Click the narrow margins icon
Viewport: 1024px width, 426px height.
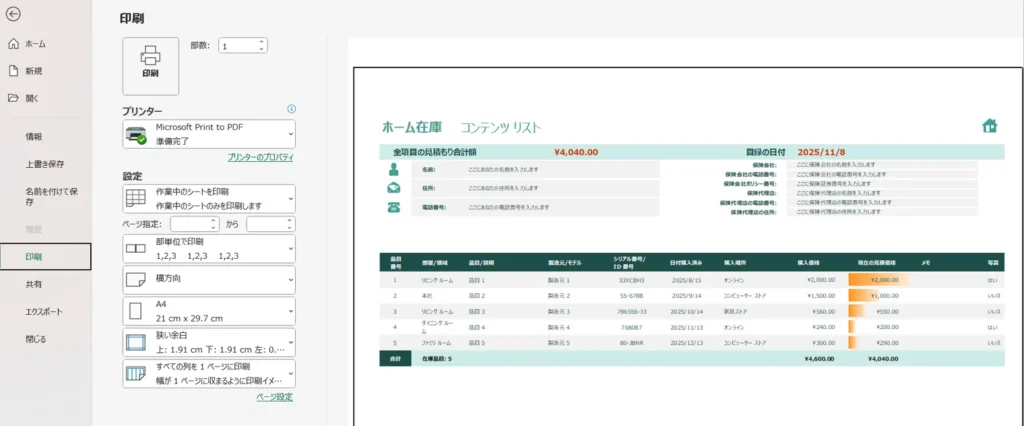coord(136,342)
